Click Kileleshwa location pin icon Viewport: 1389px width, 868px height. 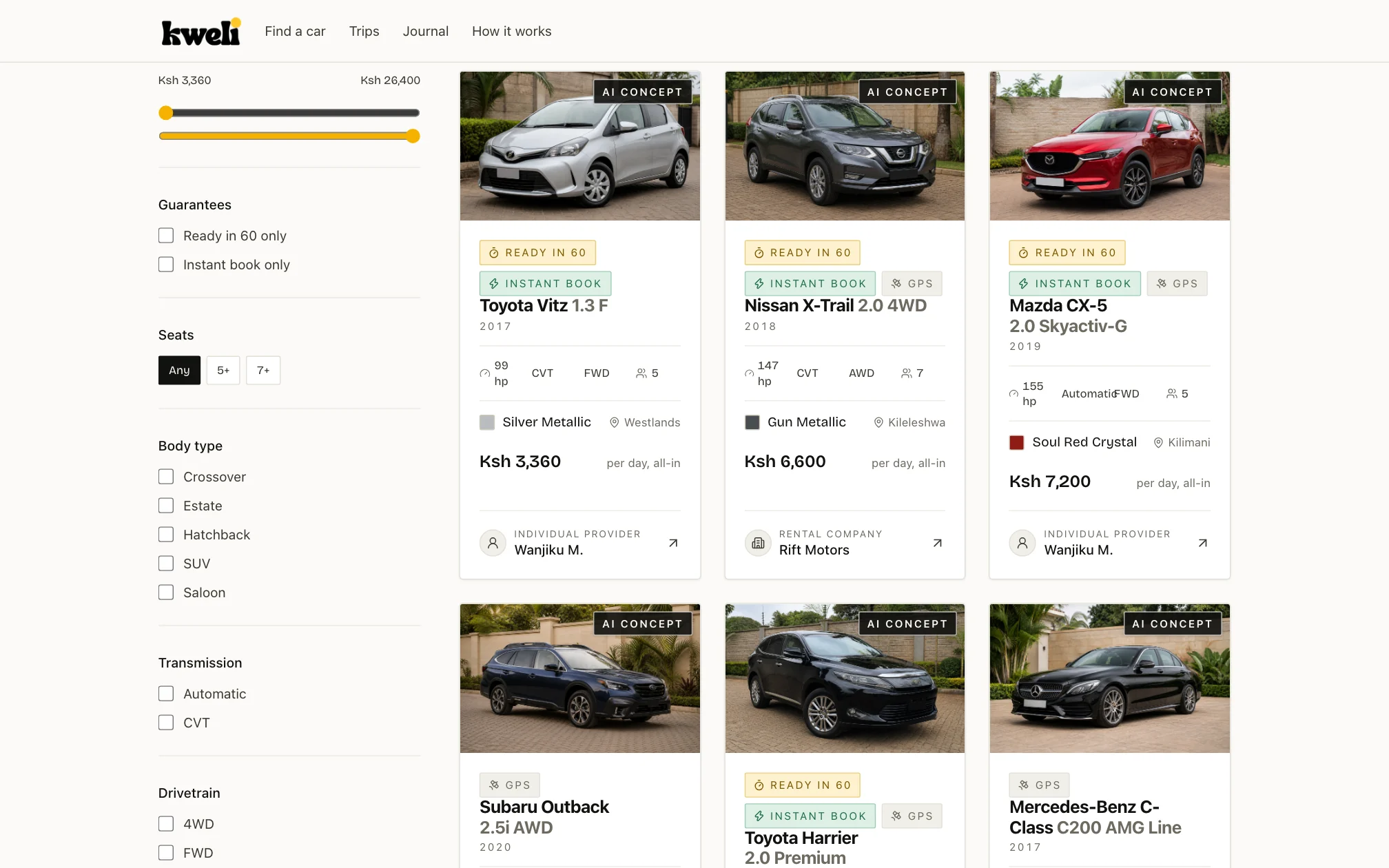(878, 422)
